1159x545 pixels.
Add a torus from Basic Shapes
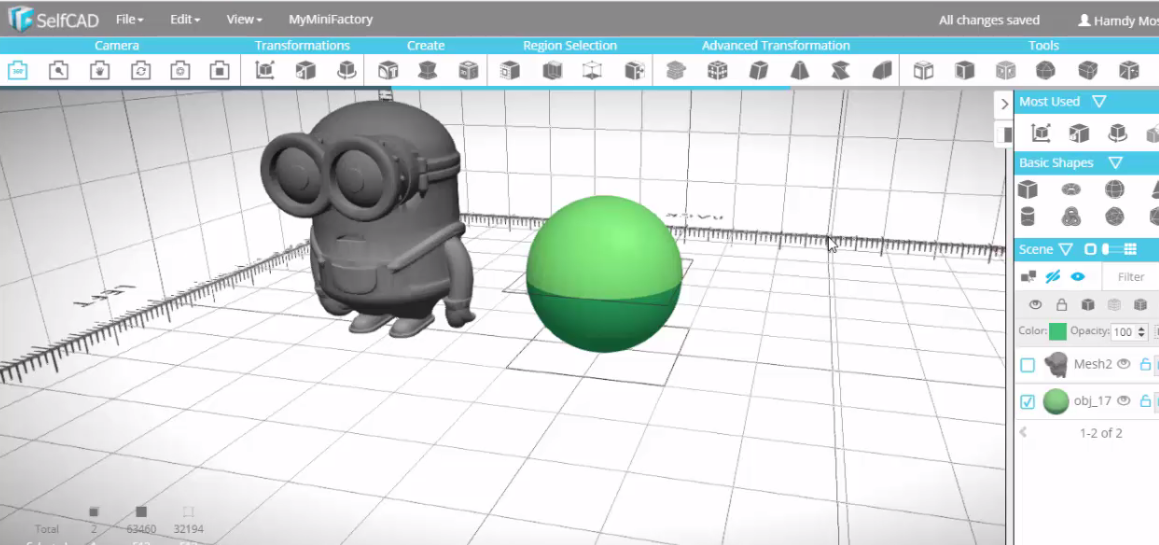coord(1071,189)
